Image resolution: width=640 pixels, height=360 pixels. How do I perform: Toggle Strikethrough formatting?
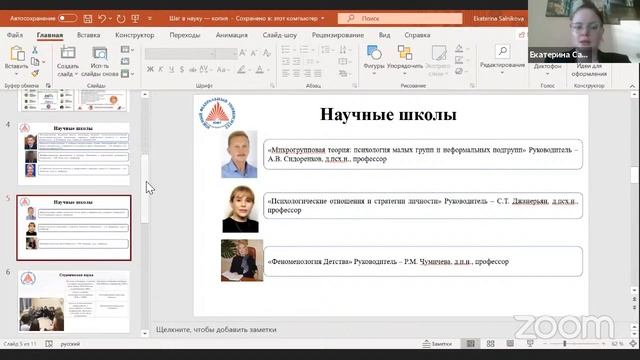pos(193,69)
